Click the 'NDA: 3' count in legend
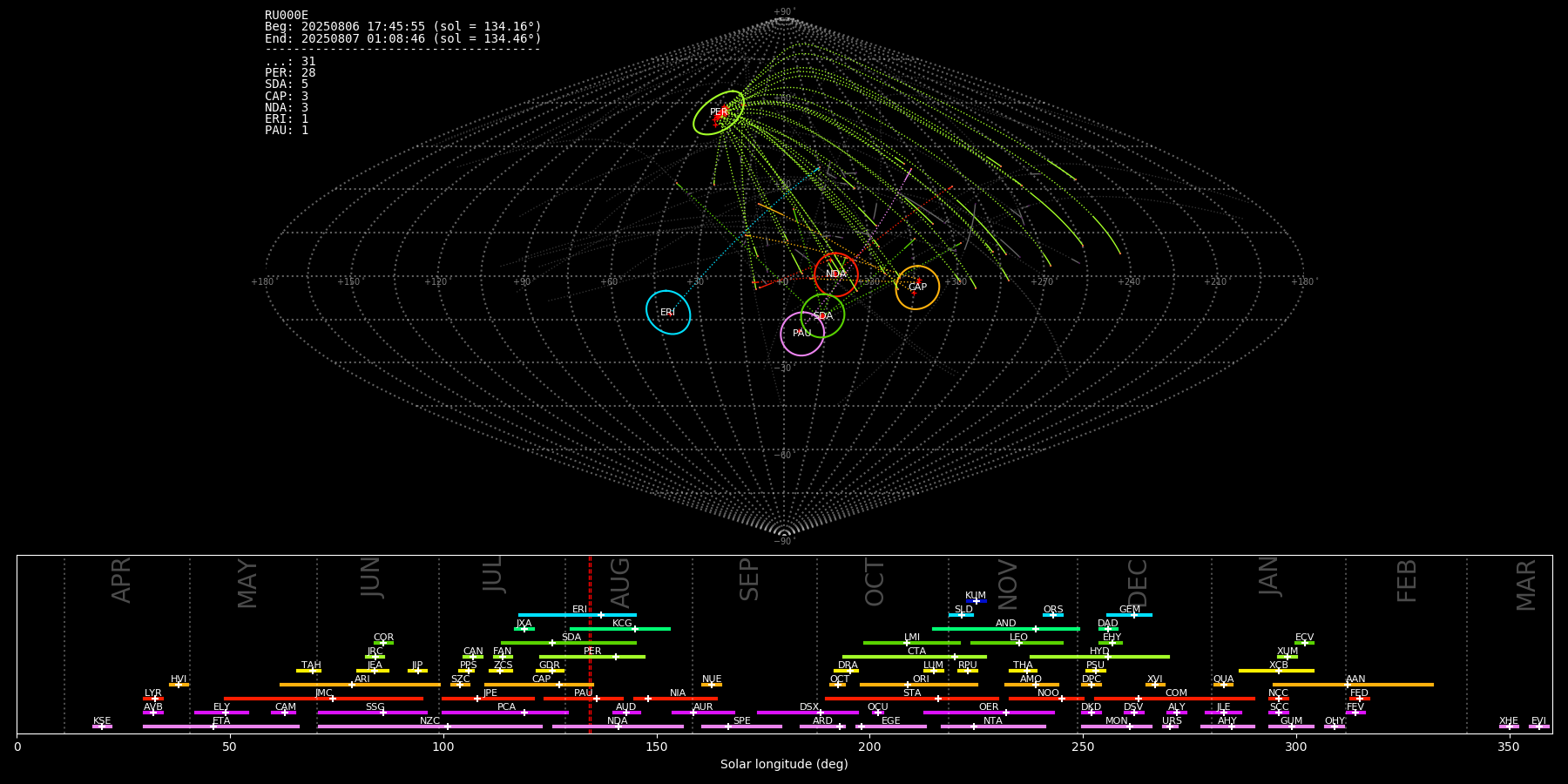Screen dimensions: 1568x784 (287, 107)
